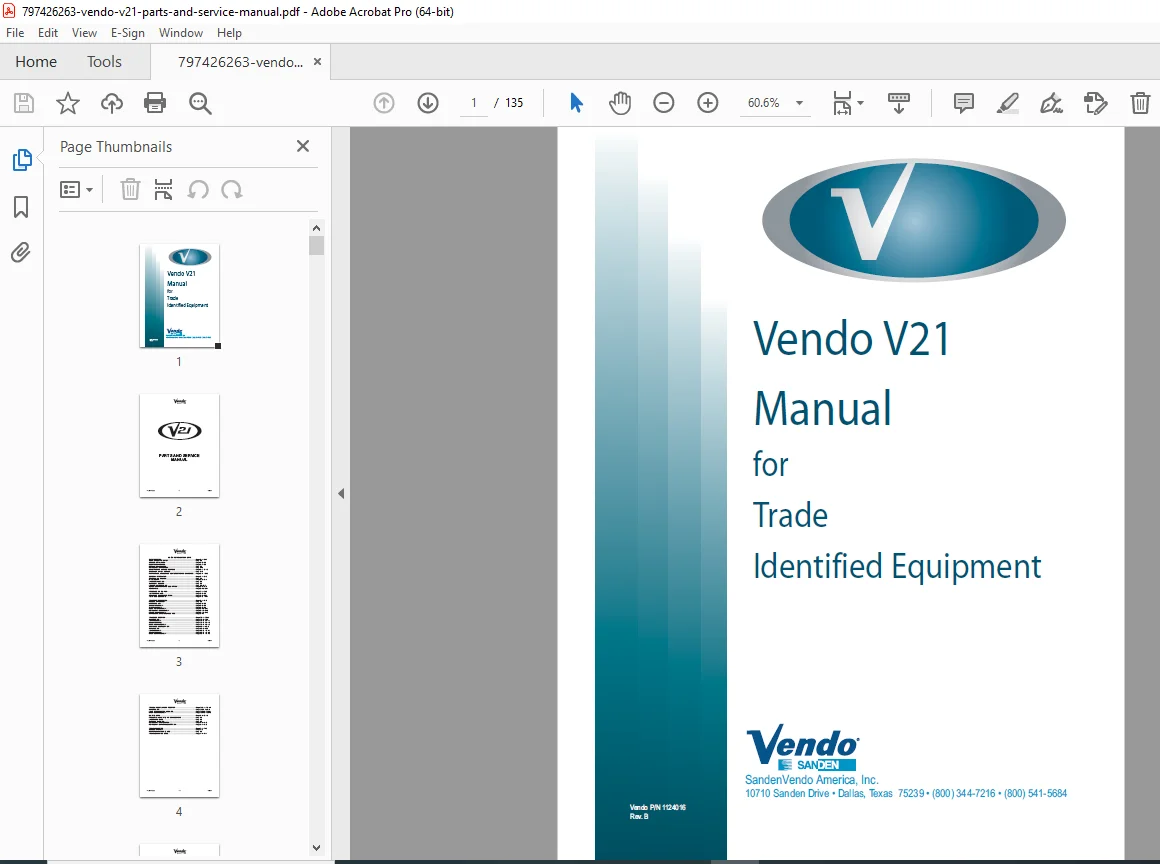The image size is (1160, 864).
Task: Switch to the Tools tab
Action: click(x=104, y=61)
